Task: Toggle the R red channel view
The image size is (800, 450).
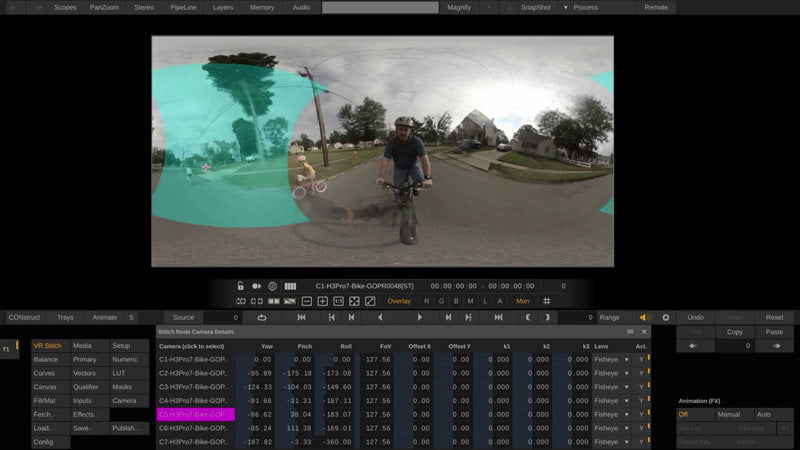Action: pyautogui.click(x=427, y=302)
